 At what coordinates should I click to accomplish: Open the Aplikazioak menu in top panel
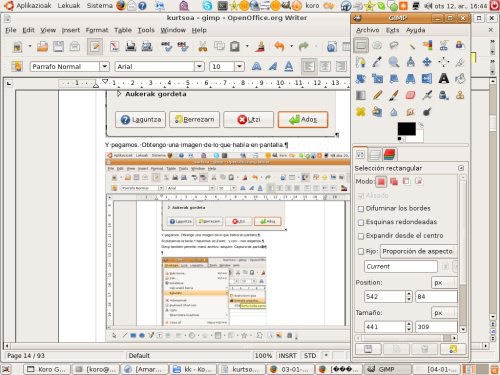click(x=33, y=5)
